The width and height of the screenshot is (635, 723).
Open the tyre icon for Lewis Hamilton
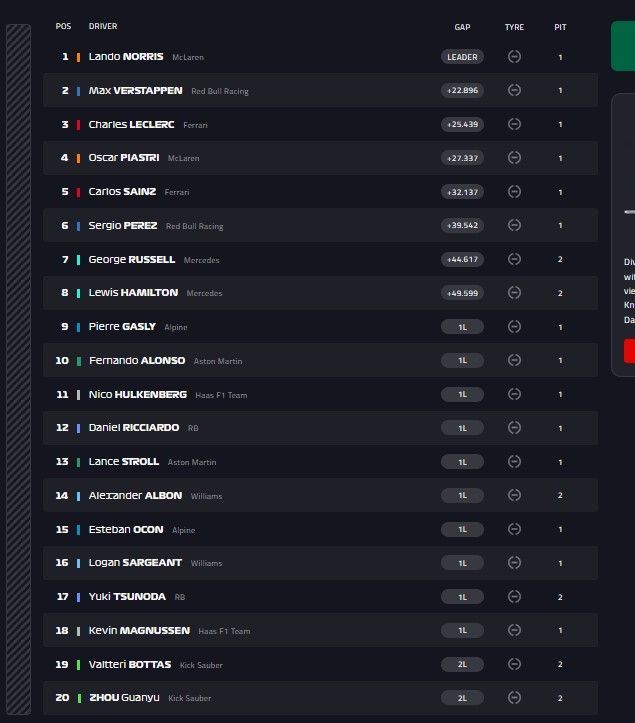tap(514, 293)
